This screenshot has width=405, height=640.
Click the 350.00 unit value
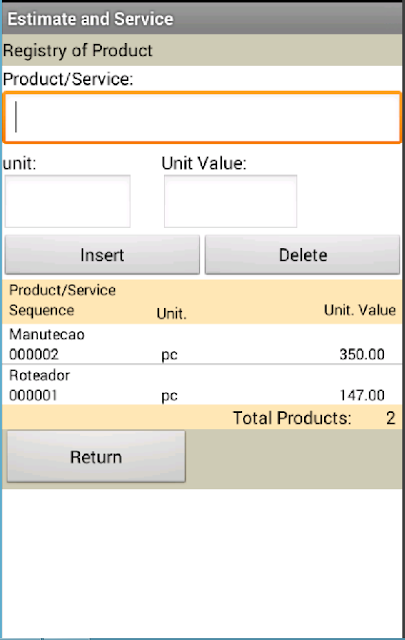point(362,354)
